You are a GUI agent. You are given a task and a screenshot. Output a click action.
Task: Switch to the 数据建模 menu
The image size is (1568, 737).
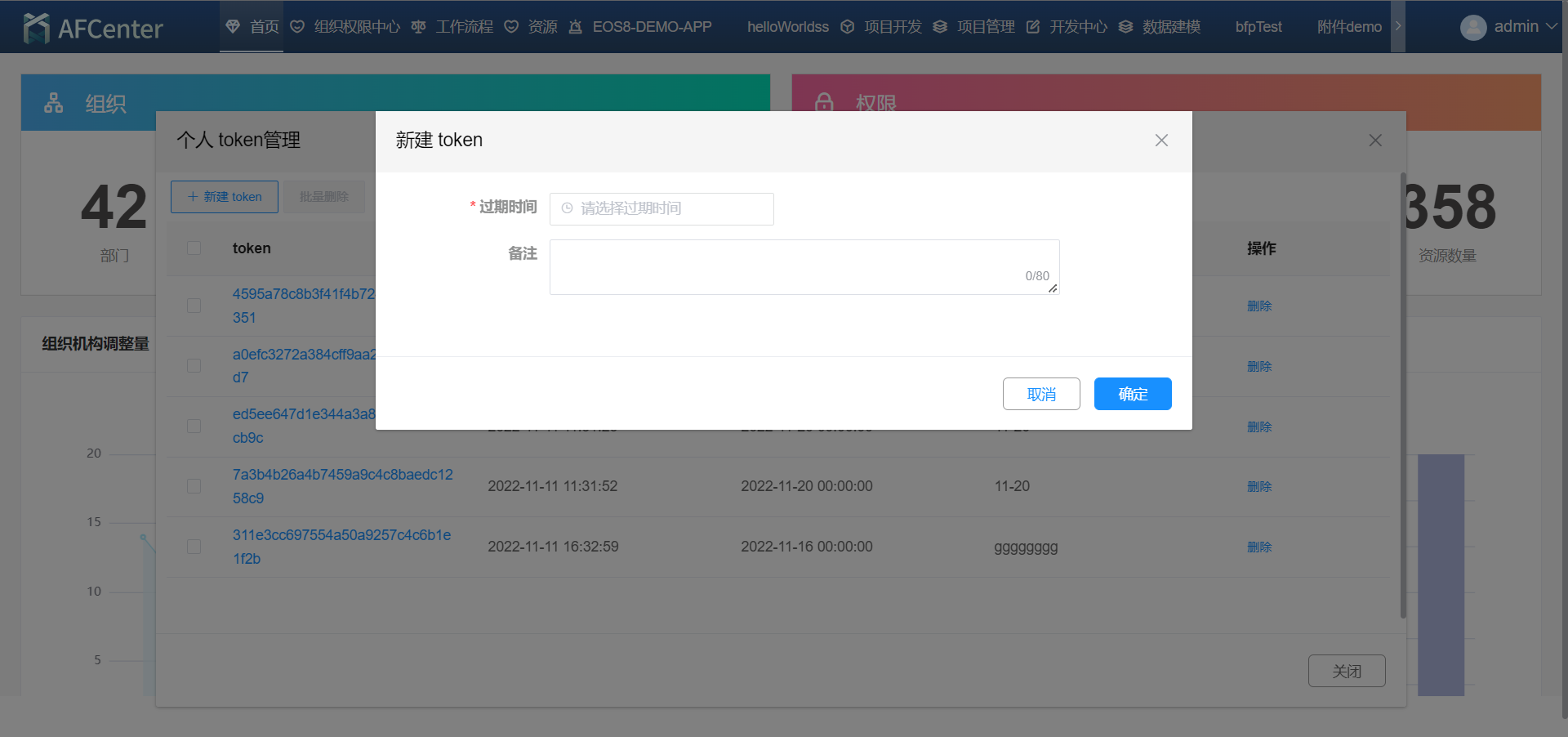point(1170,27)
